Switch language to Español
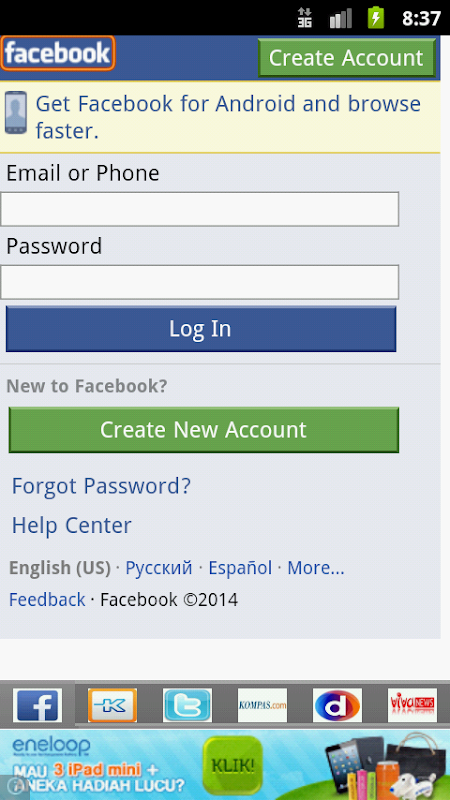 click(240, 568)
